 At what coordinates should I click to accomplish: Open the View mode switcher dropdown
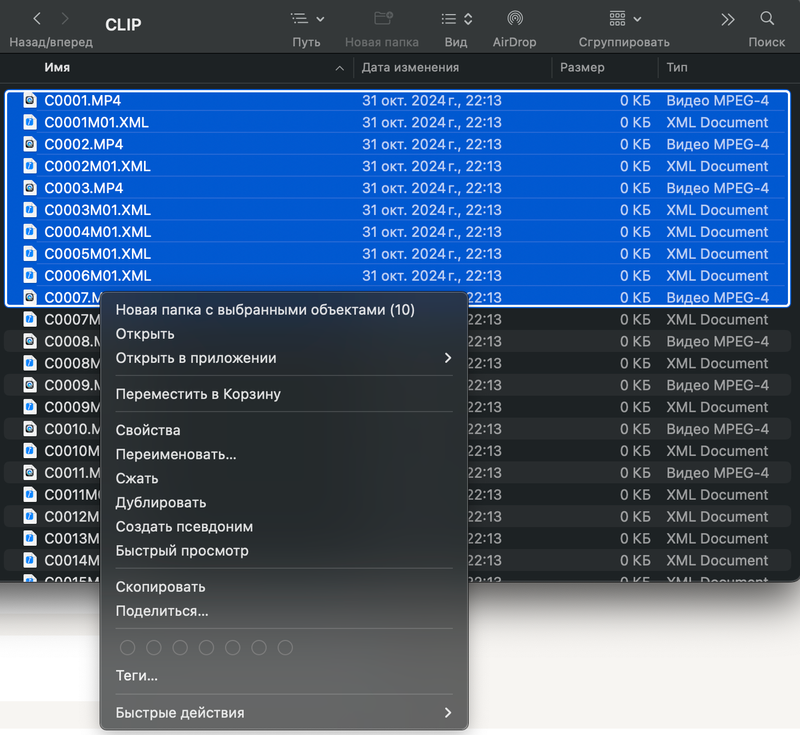[456, 19]
